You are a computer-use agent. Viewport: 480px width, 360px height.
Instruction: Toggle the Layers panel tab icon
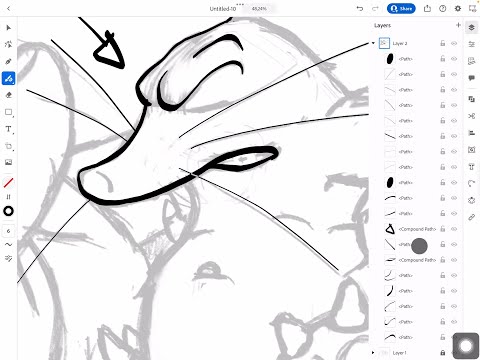pyautogui.click(x=471, y=27)
